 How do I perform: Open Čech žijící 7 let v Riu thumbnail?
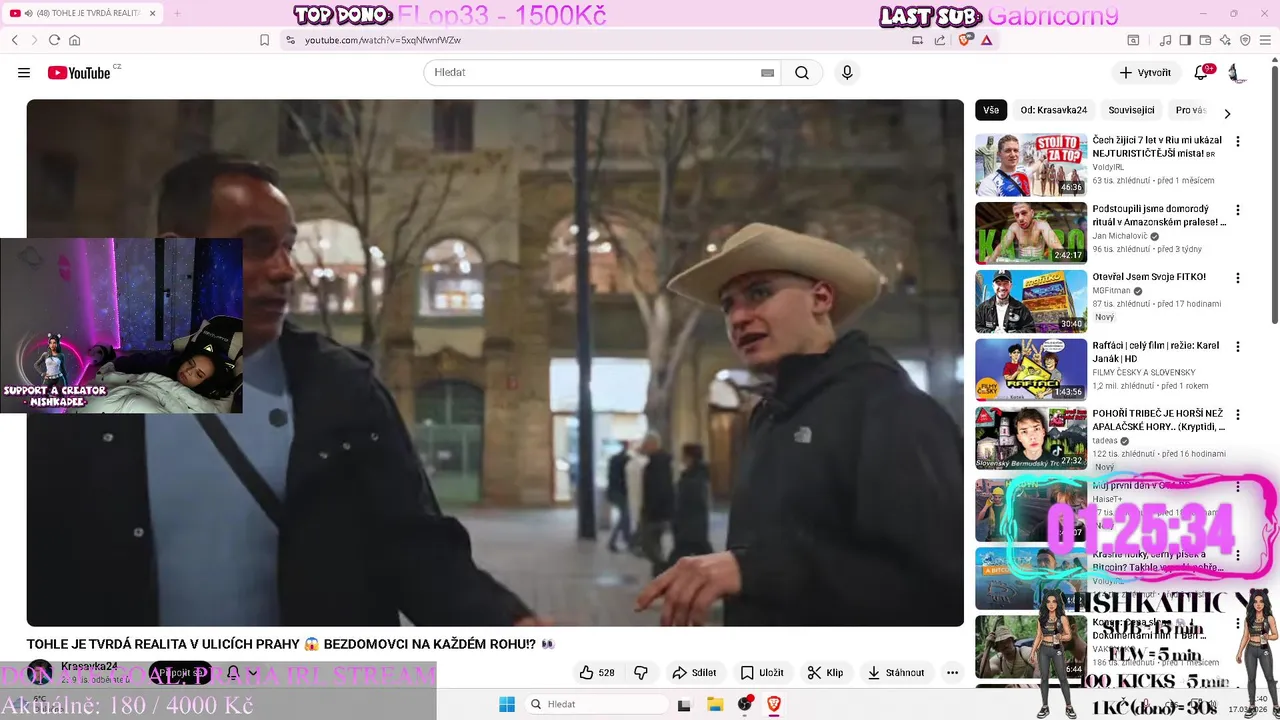pos(1031,165)
